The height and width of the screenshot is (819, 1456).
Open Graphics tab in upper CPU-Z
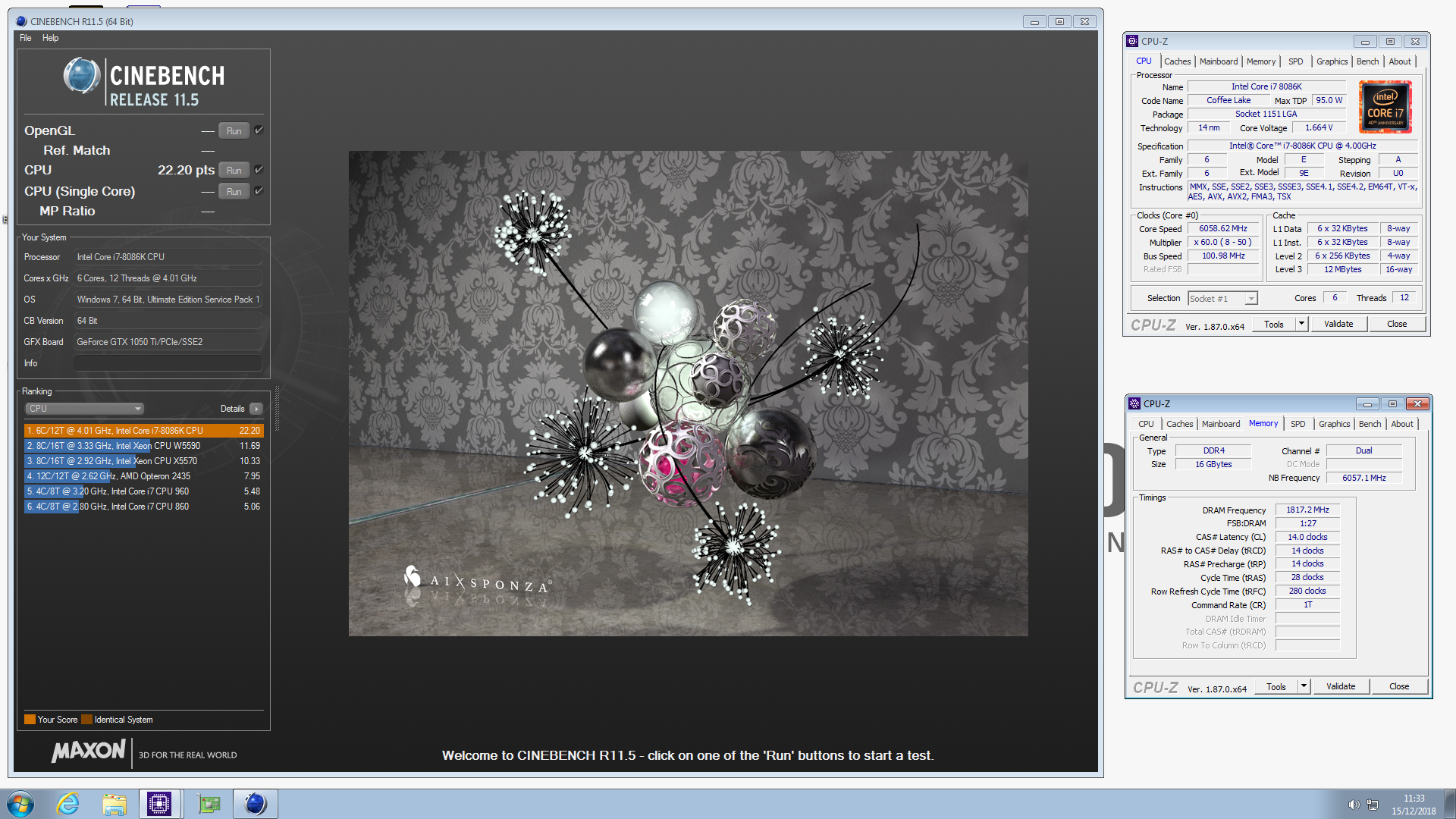click(x=1332, y=61)
